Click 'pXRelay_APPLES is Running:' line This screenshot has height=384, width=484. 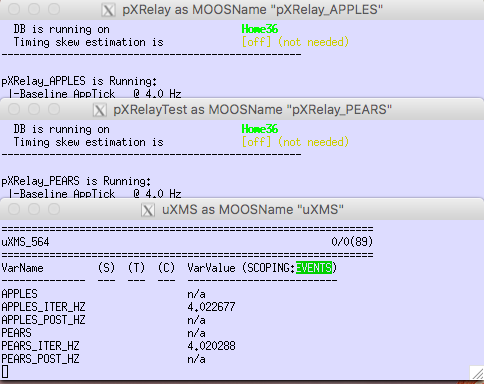point(79,81)
